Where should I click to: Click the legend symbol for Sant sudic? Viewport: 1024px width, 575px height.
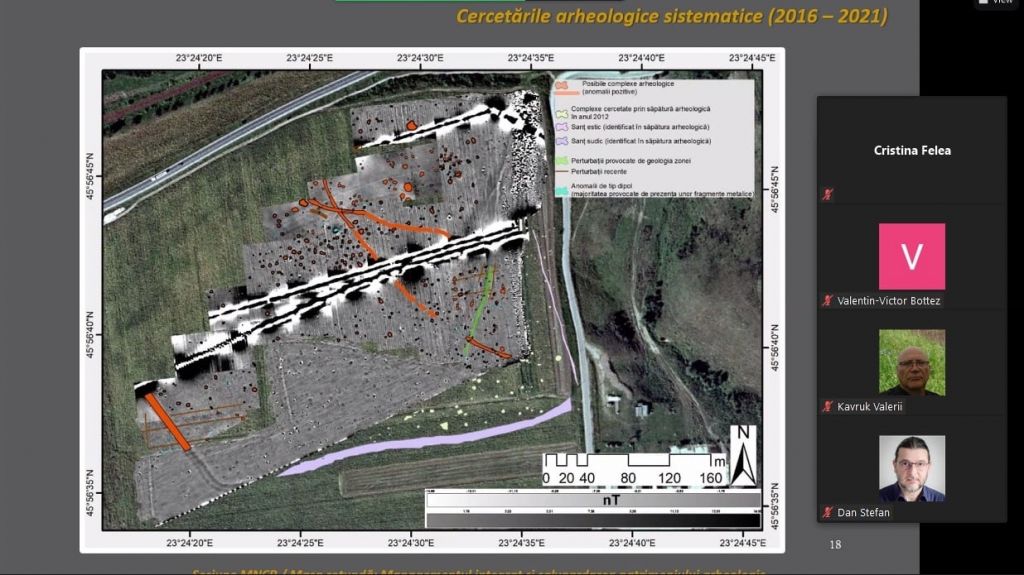coord(561,141)
